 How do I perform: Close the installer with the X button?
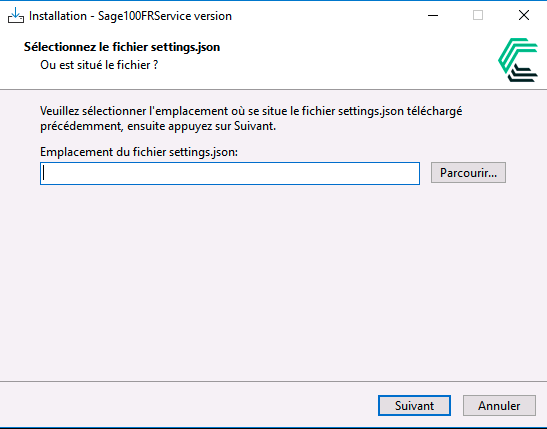pyautogui.click(x=524, y=16)
